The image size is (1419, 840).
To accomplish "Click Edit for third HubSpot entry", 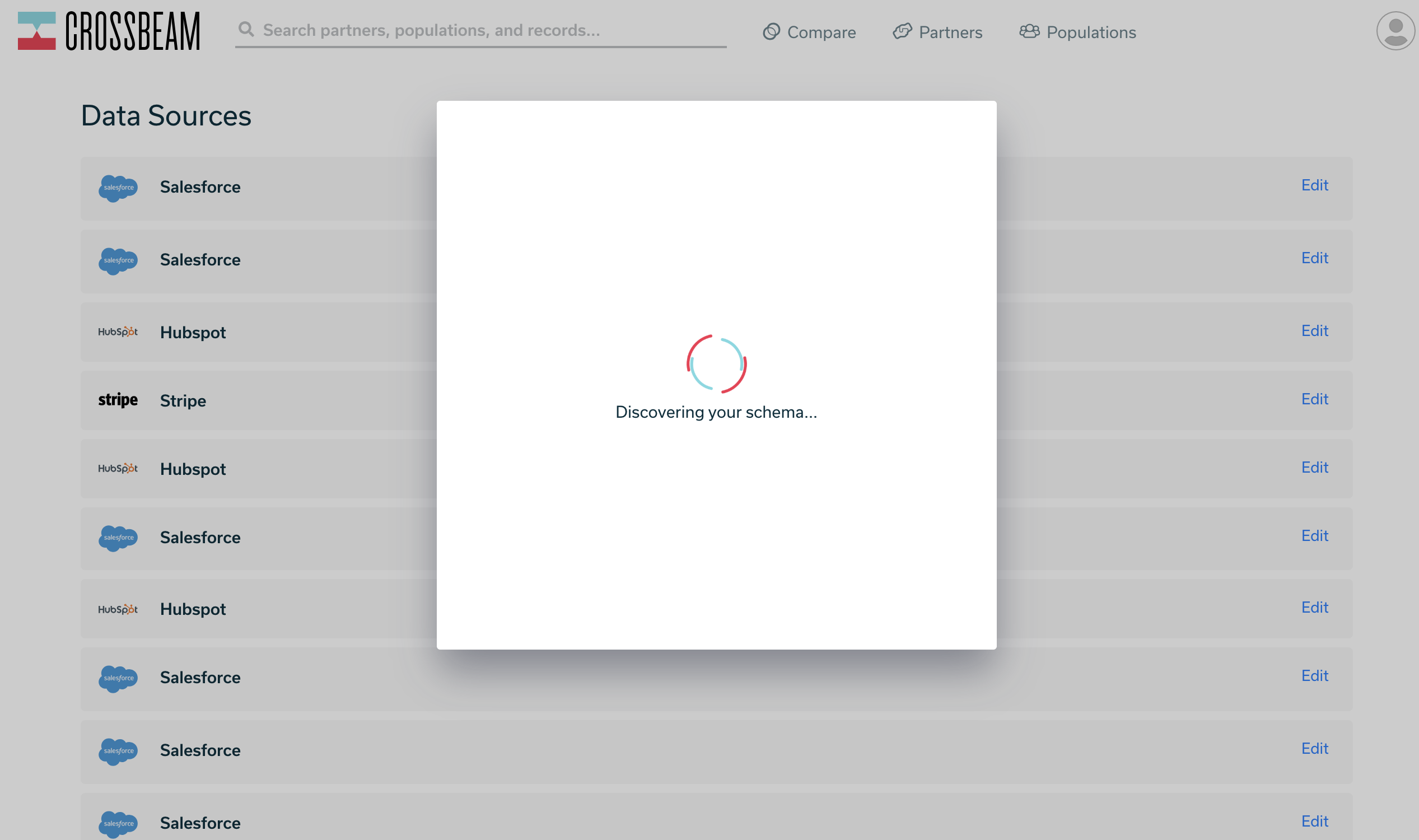I will (x=1314, y=608).
